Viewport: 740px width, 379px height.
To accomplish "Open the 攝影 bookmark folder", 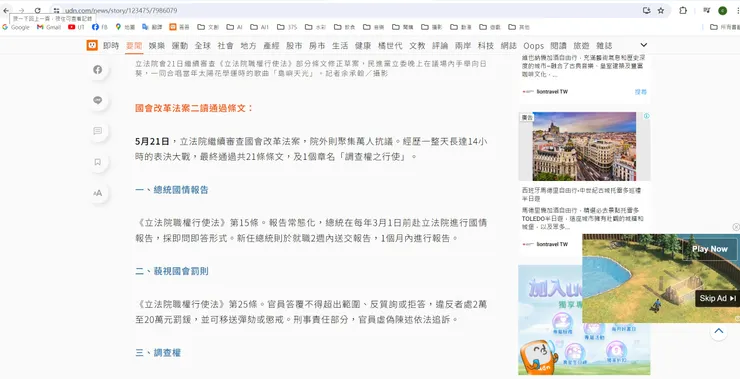I will tap(432, 27).
